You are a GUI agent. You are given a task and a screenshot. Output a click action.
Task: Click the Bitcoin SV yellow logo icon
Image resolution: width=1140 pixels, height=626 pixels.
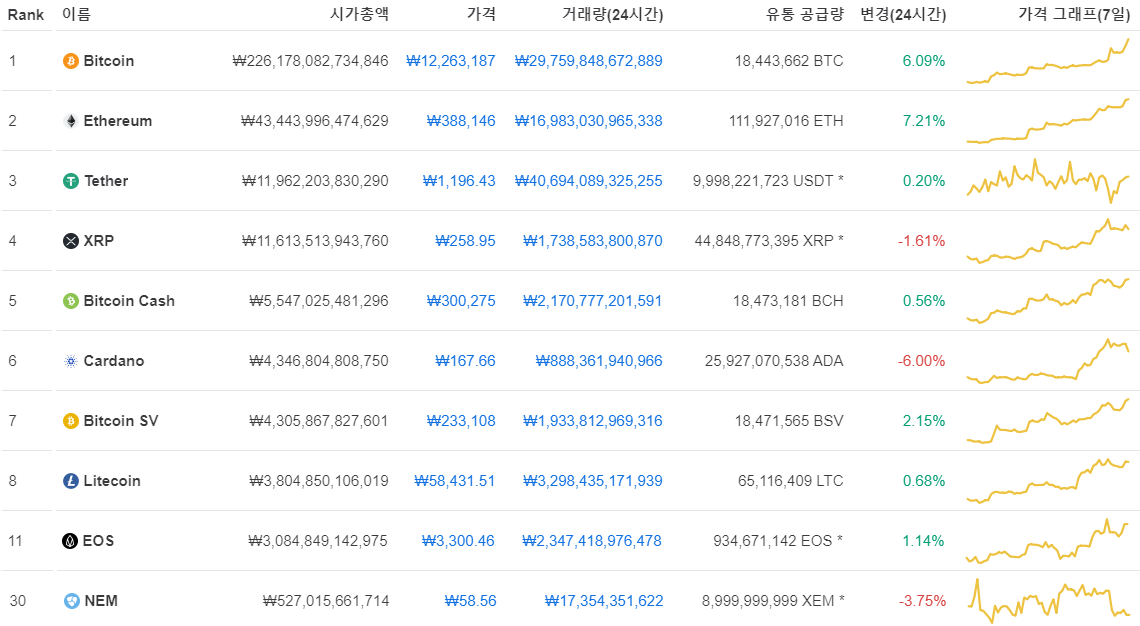pyautogui.click(x=71, y=421)
